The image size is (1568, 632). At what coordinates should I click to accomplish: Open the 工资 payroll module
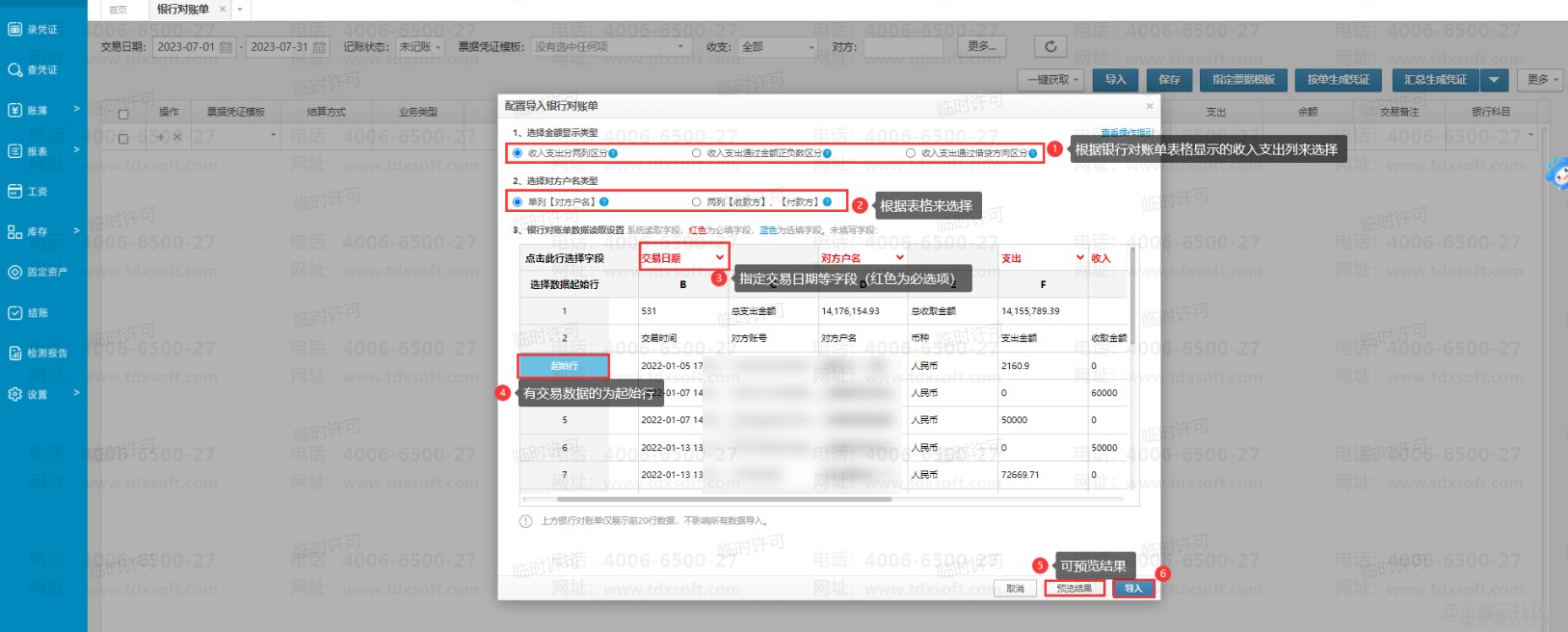pyautogui.click(x=34, y=192)
